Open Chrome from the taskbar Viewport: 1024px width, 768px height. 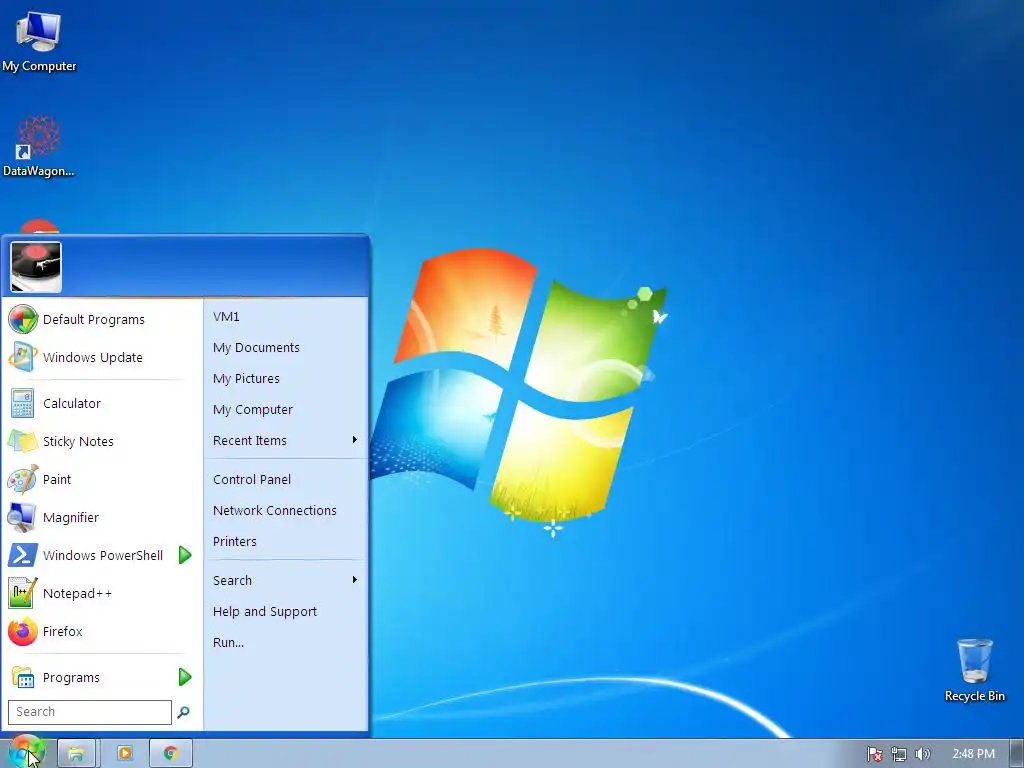coord(171,754)
